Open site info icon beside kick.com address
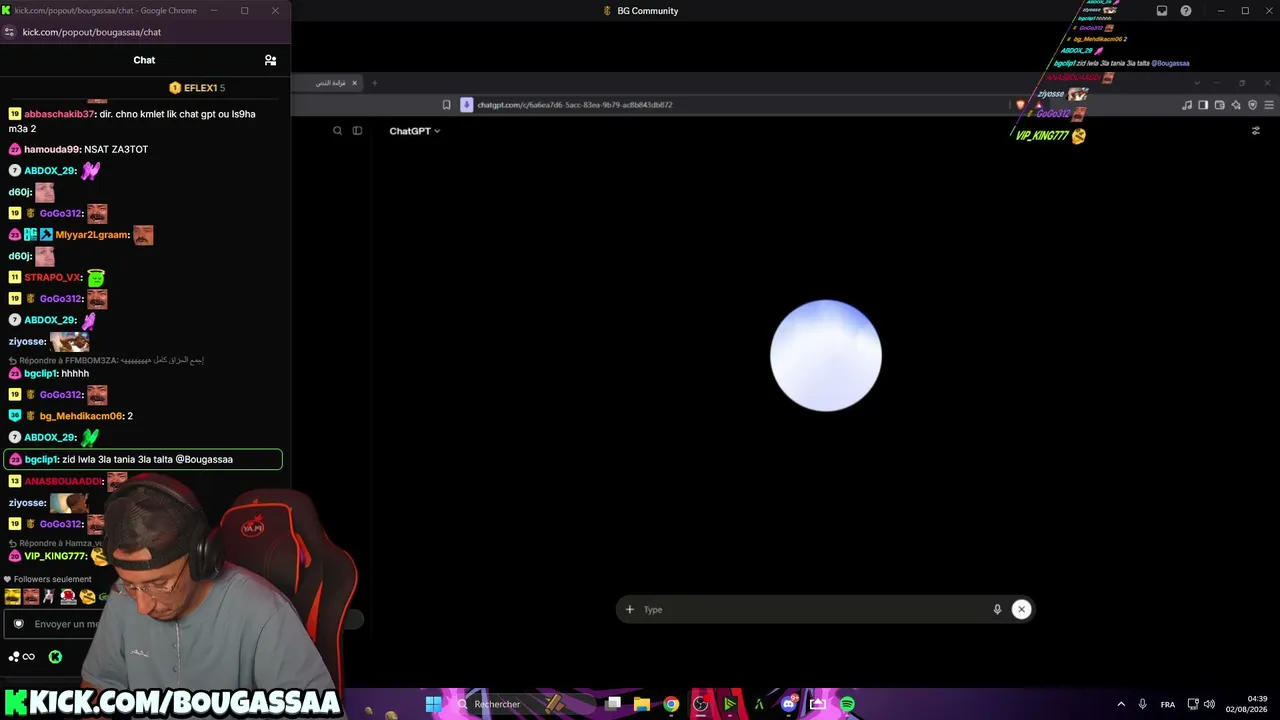 pos(10,32)
